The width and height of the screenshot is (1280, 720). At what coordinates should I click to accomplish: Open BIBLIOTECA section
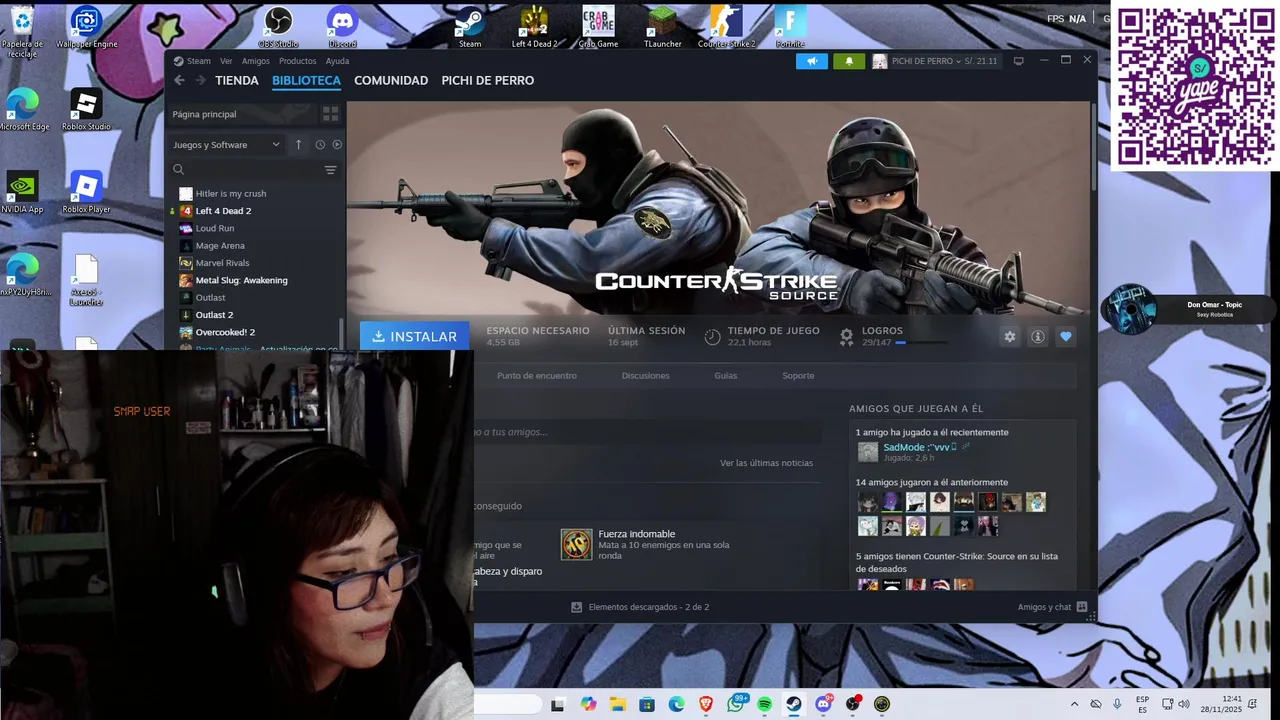click(306, 81)
